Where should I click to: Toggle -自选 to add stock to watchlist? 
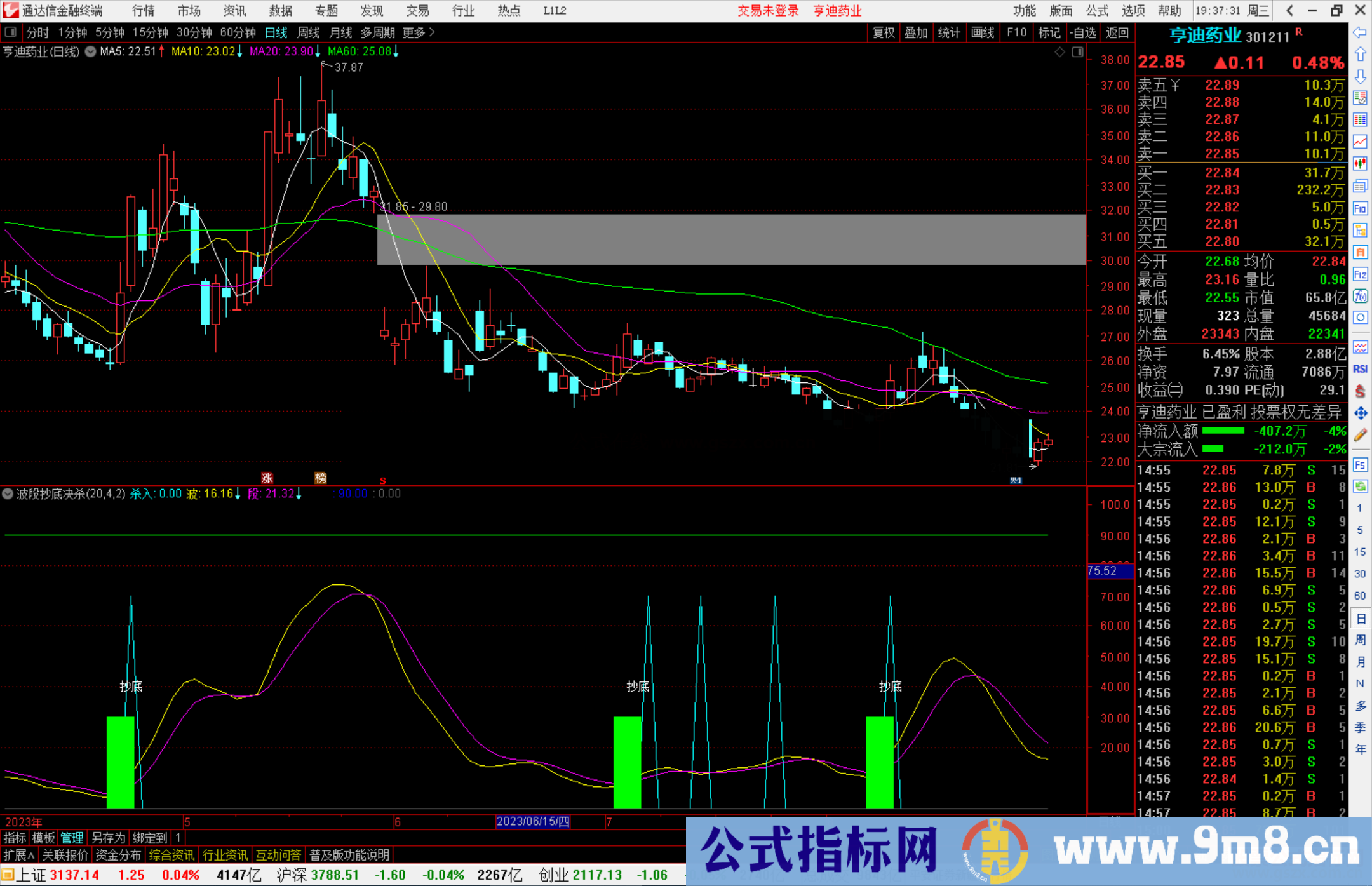[x=1083, y=32]
